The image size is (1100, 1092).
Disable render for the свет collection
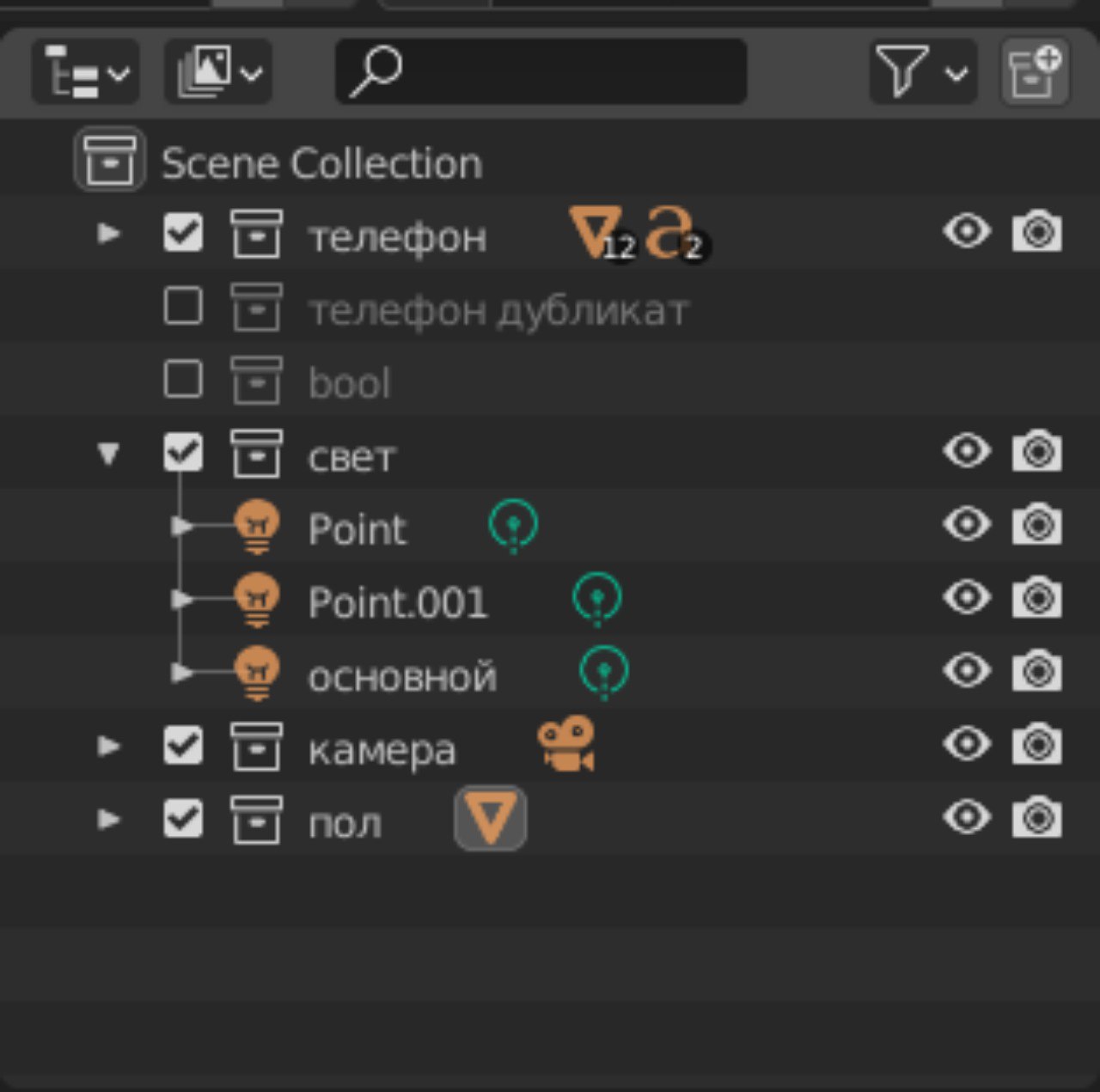[1036, 452]
